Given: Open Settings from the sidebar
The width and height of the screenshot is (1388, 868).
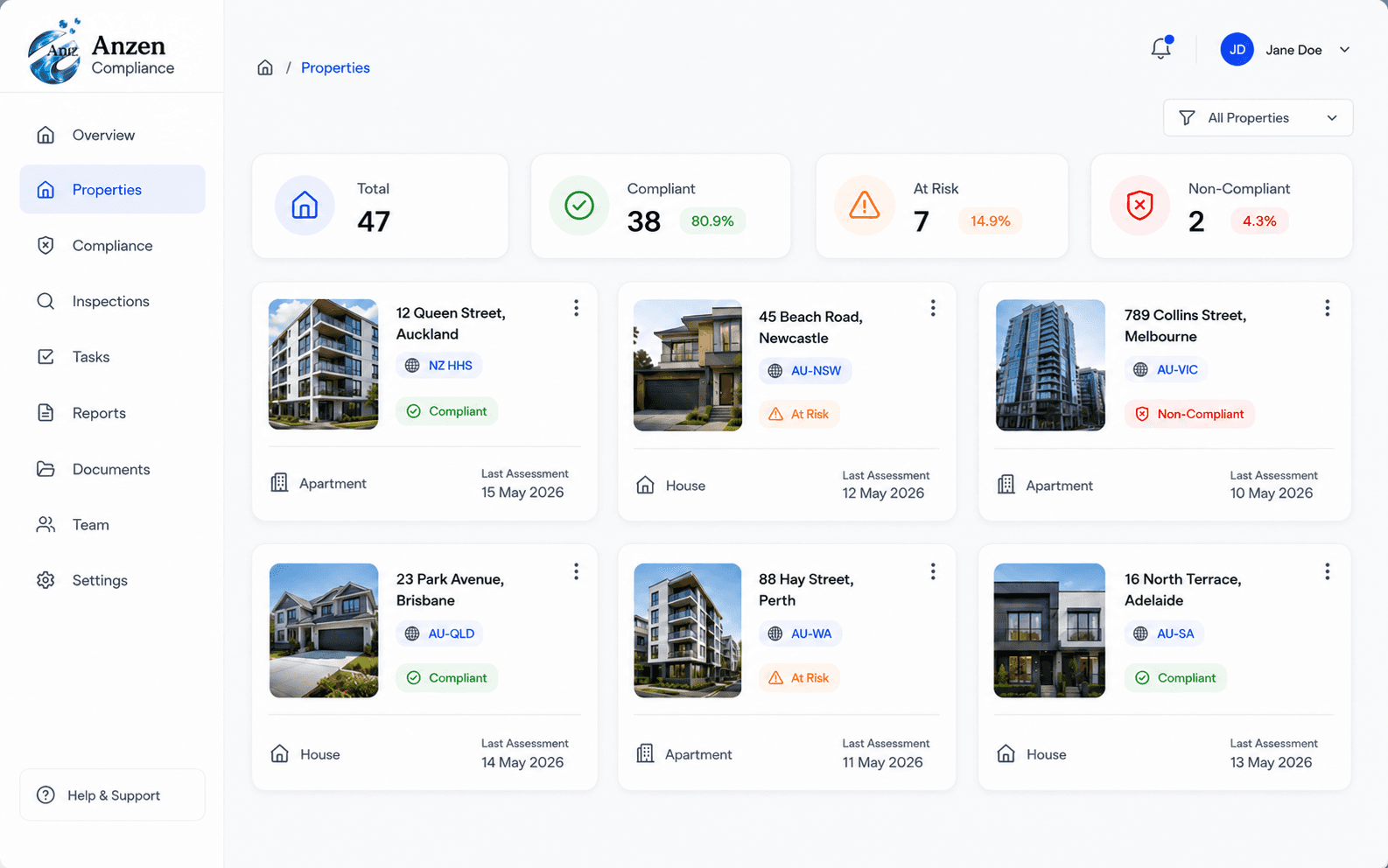Looking at the screenshot, I should (x=112, y=580).
